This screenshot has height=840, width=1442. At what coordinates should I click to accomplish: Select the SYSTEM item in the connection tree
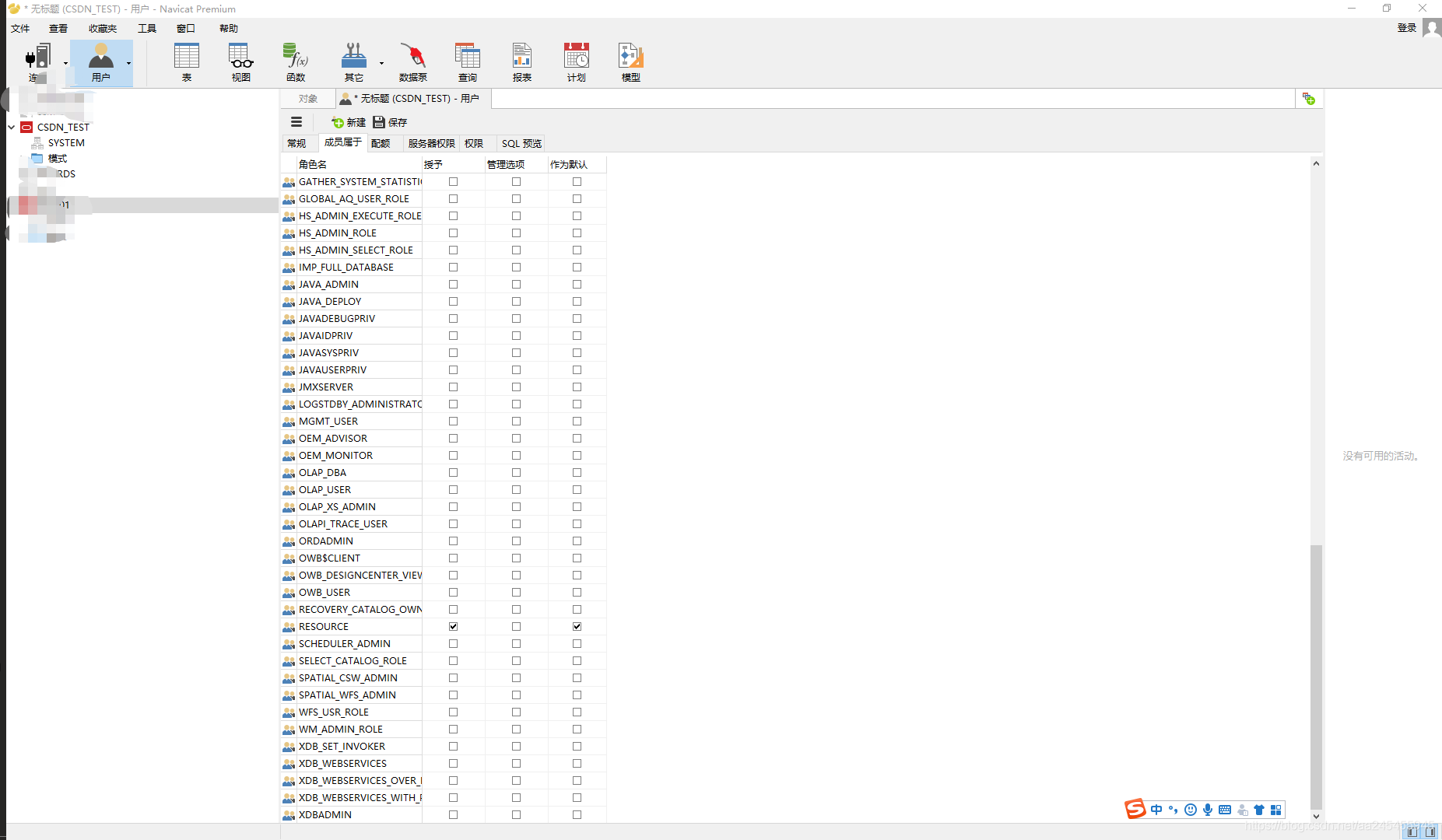(66, 143)
